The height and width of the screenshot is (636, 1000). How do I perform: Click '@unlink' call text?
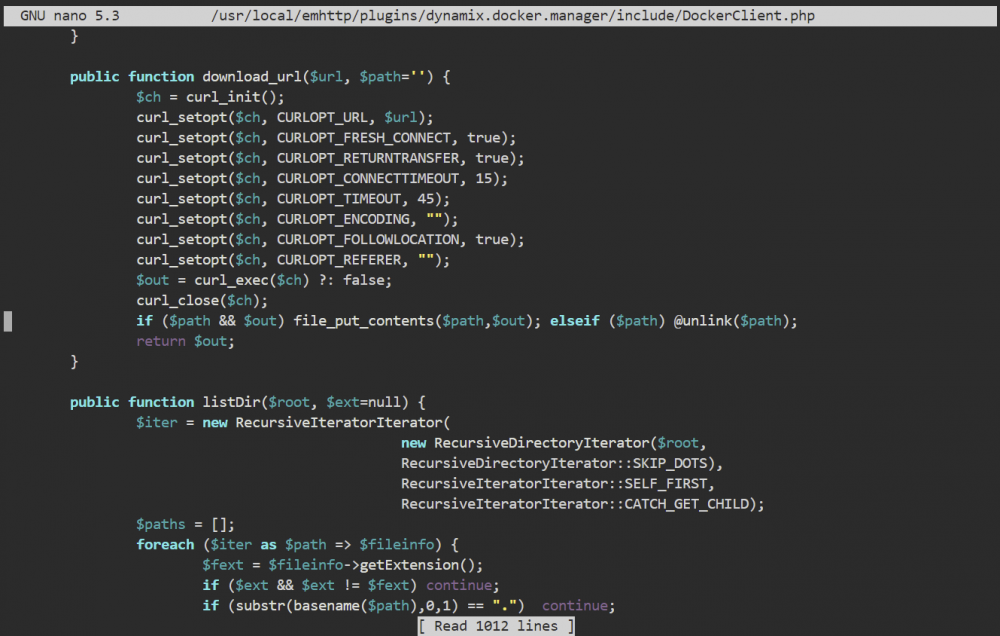tap(703, 321)
